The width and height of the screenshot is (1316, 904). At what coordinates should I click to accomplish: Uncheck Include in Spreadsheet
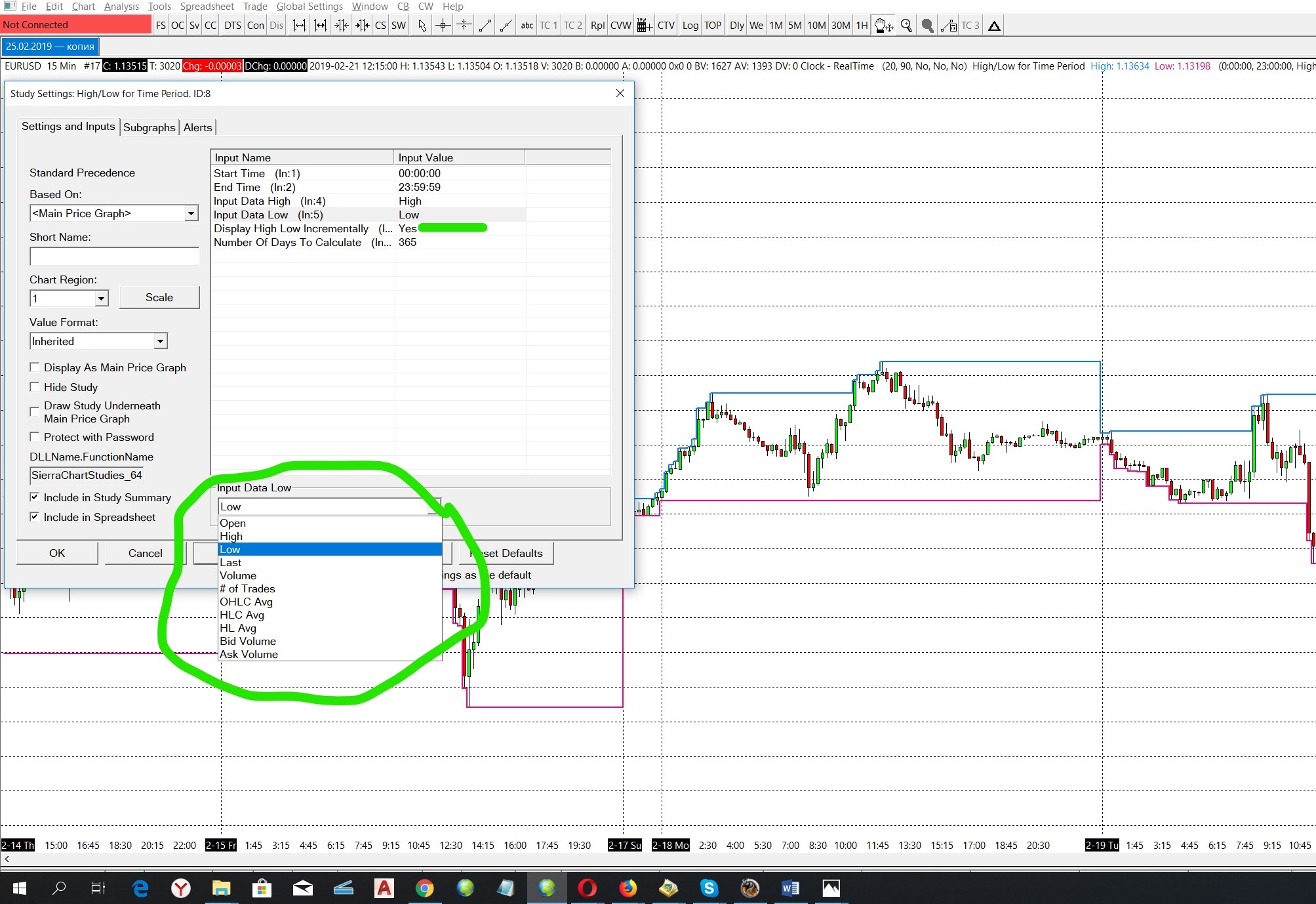tap(35, 517)
